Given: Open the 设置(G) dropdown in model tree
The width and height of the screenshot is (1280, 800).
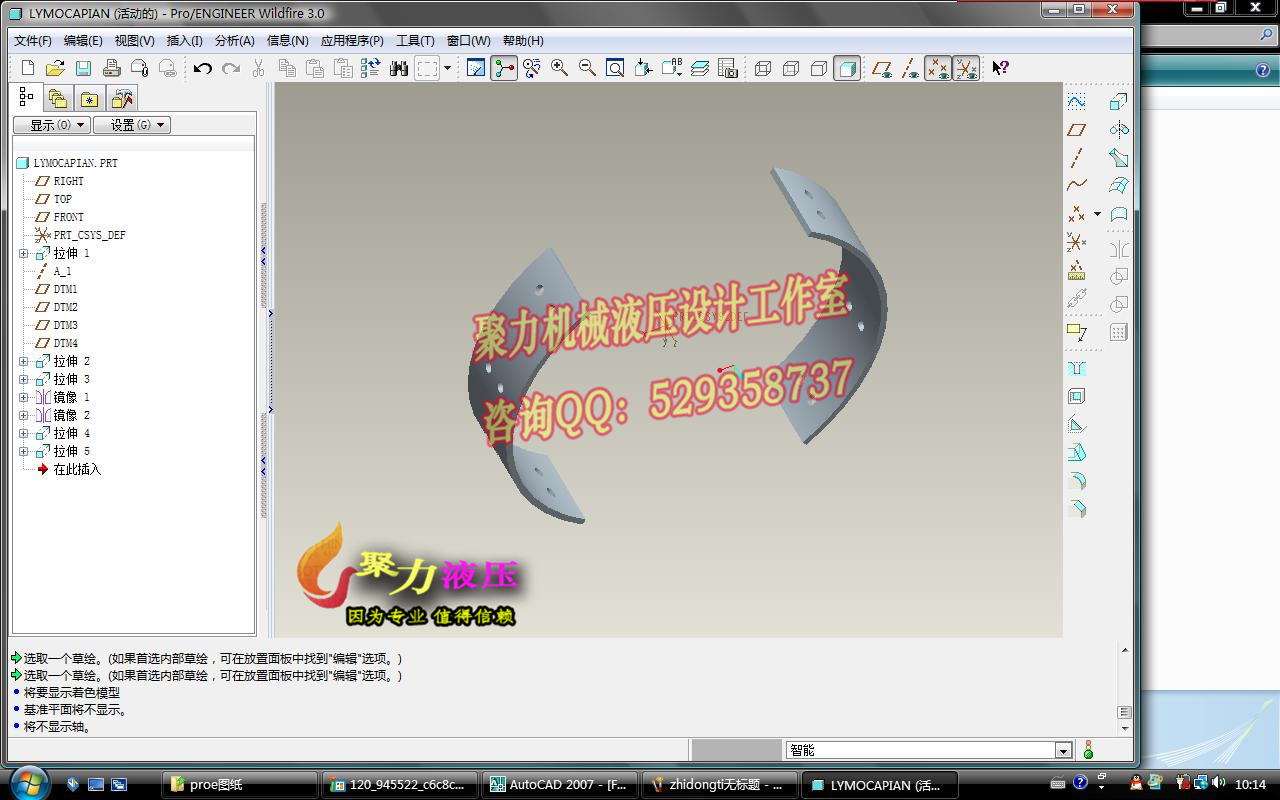Looking at the screenshot, I should coord(131,124).
